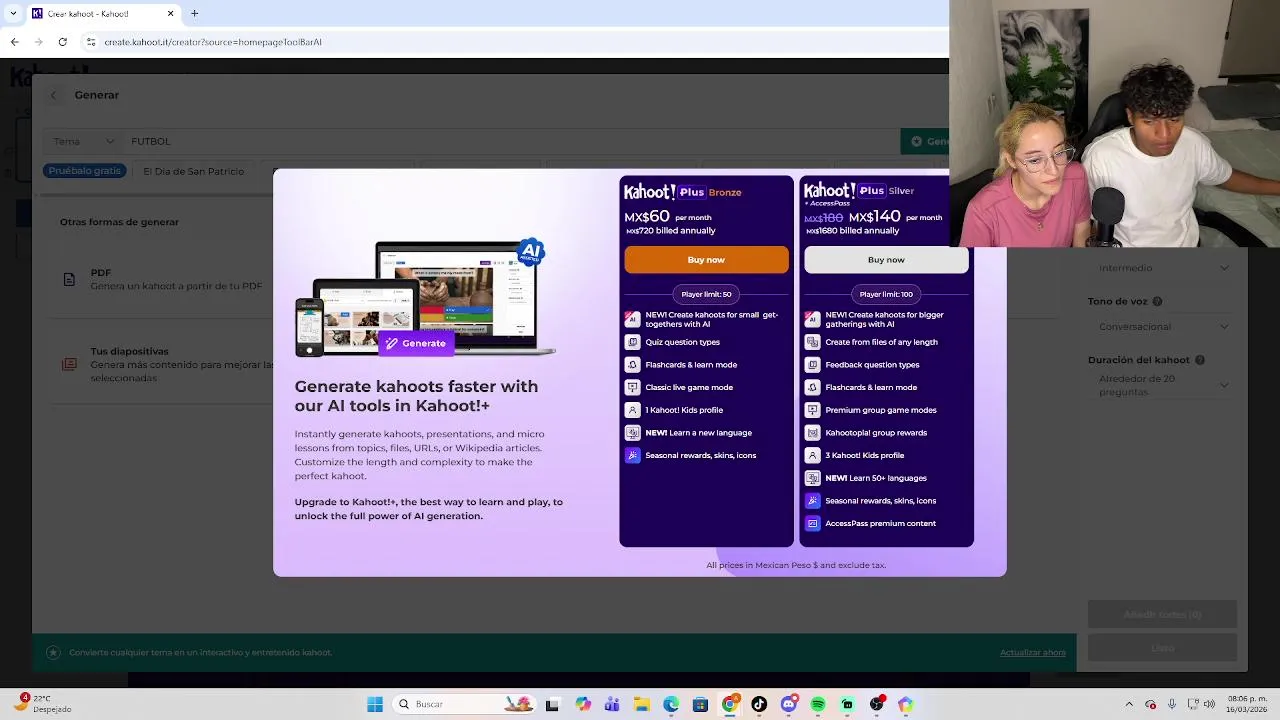This screenshot has height=720, width=1280.
Task: Show hidden system tray icons
Action: click(x=1129, y=704)
